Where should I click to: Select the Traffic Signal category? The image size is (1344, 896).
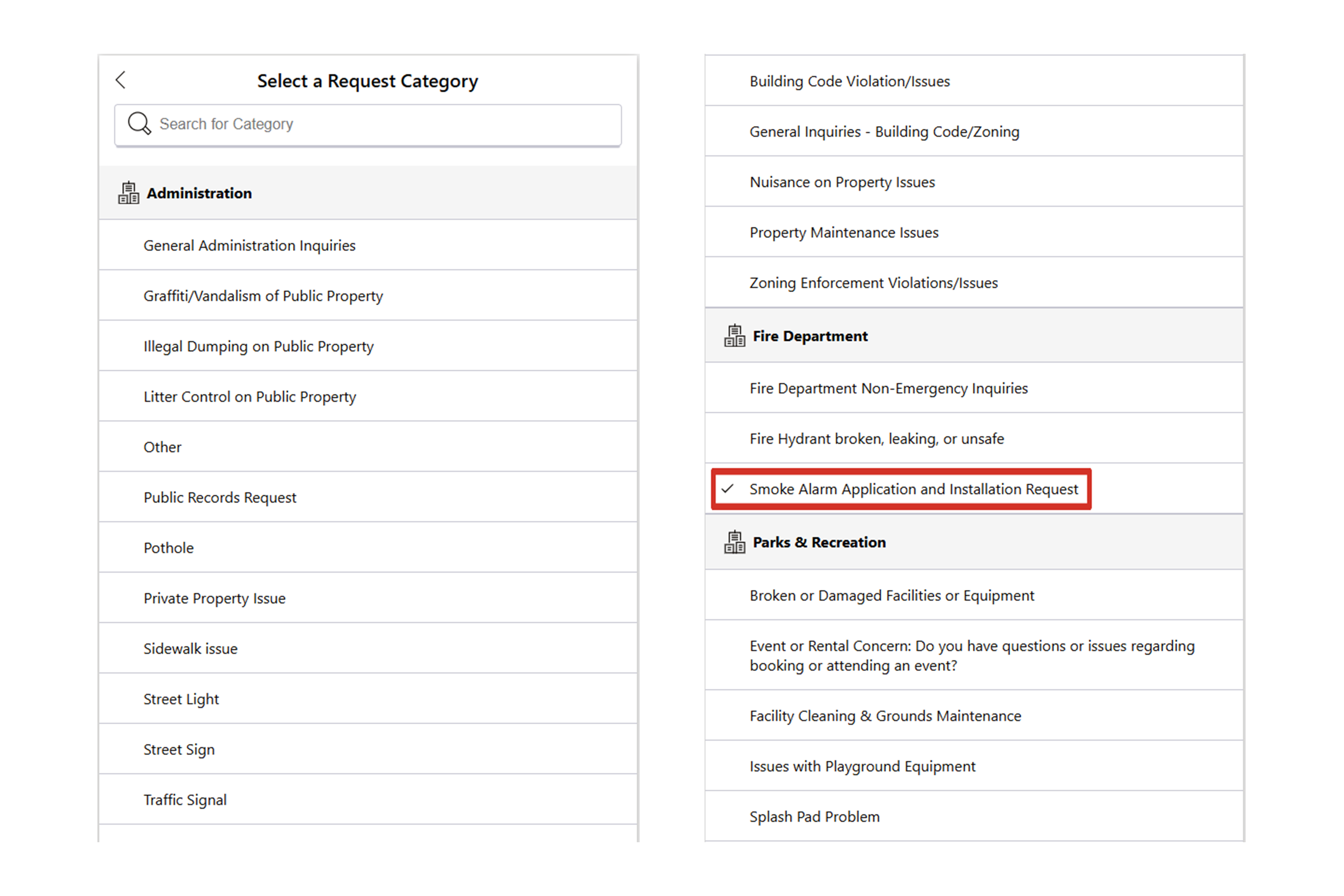pyautogui.click(x=185, y=800)
